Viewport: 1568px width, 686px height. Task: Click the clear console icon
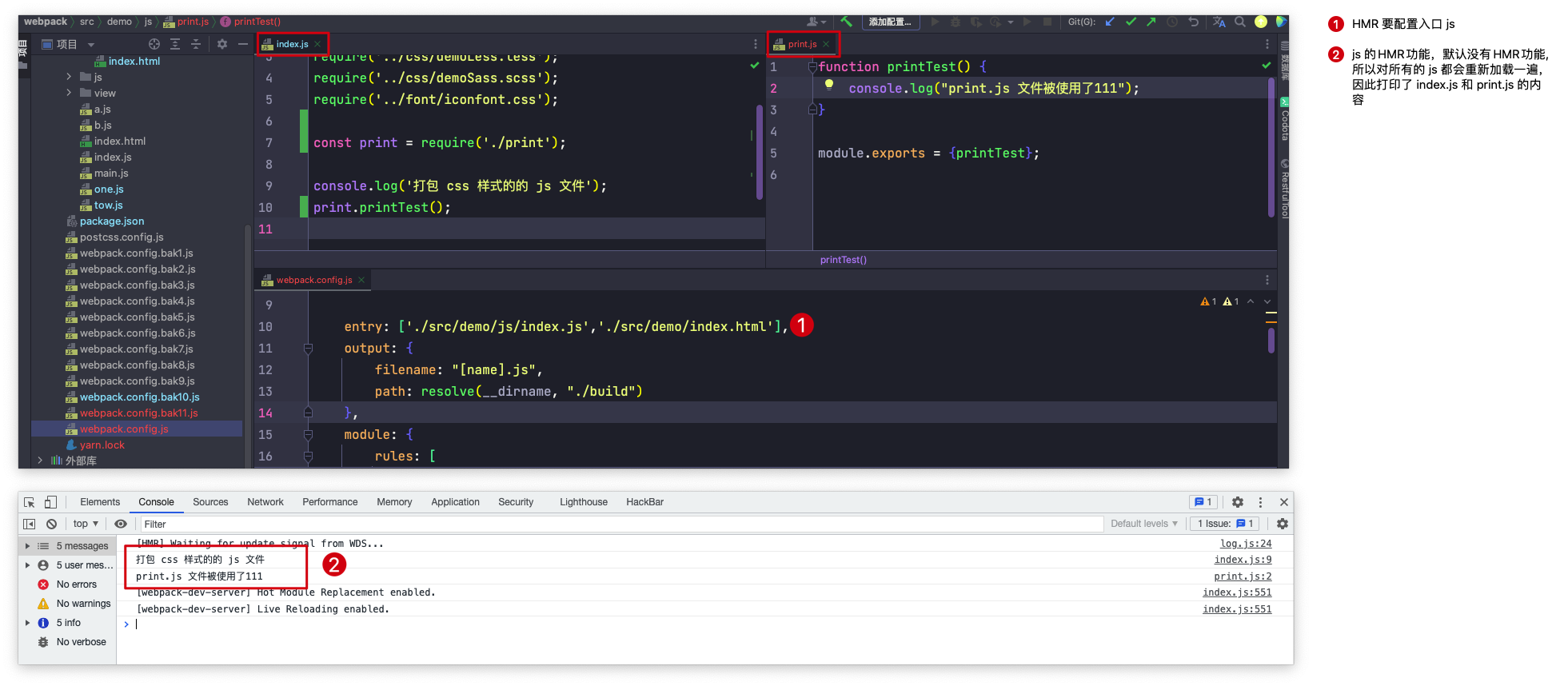pyautogui.click(x=51, y=524)
